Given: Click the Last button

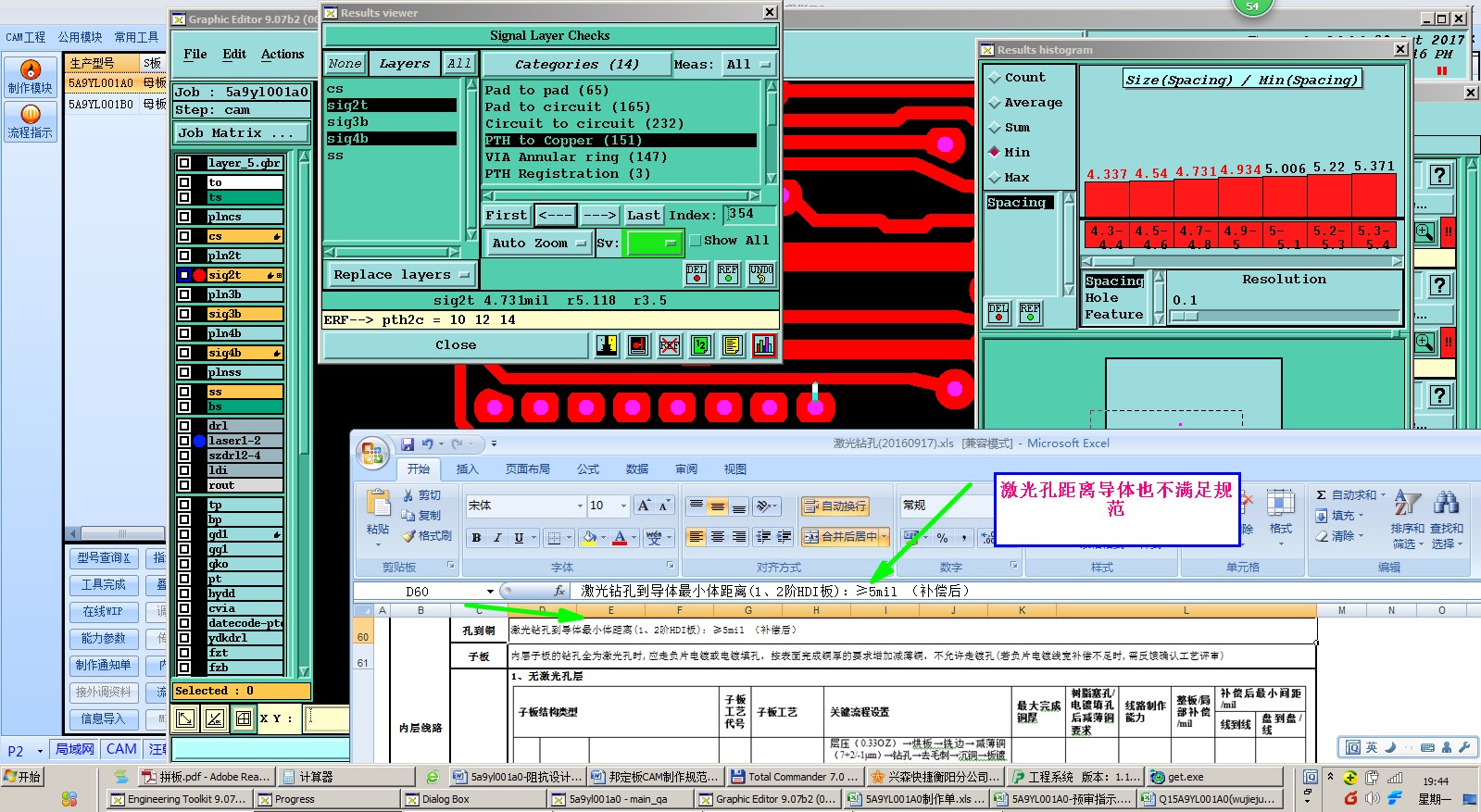Looking at the screenshot, I should pyautogui.click(x=643, y=216).
